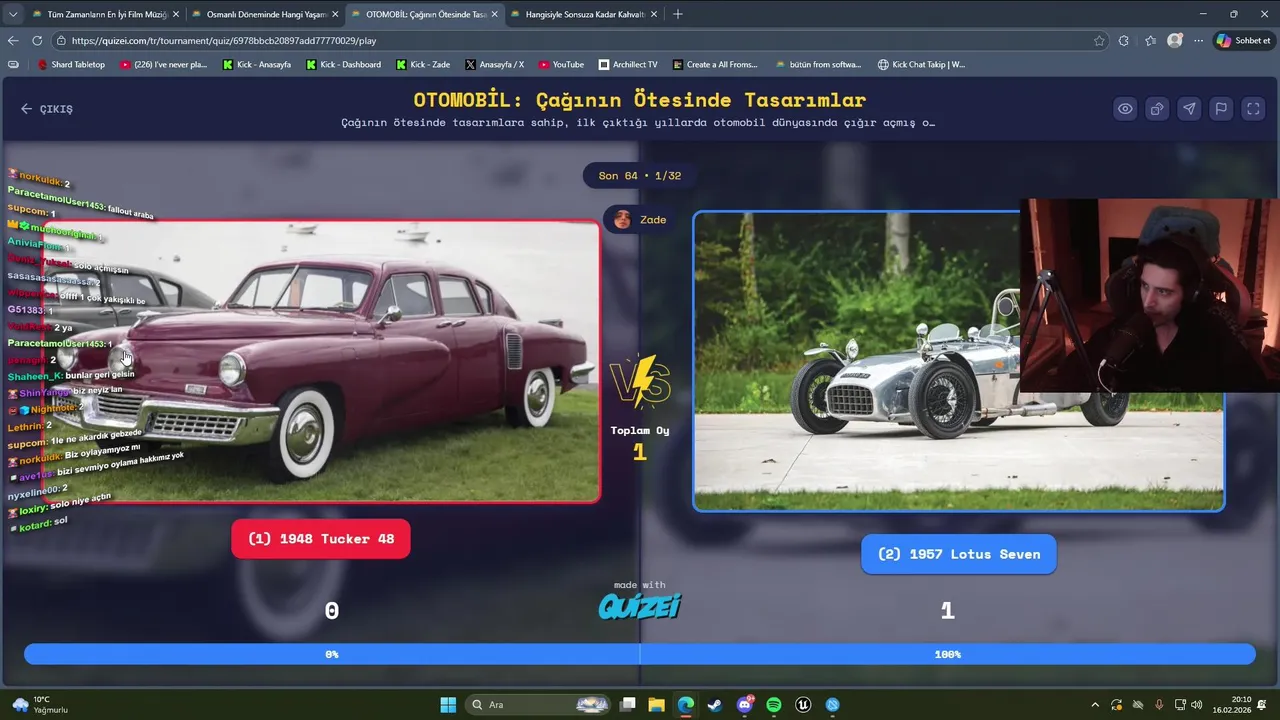Click the Quizei logo

coord(640,606)
